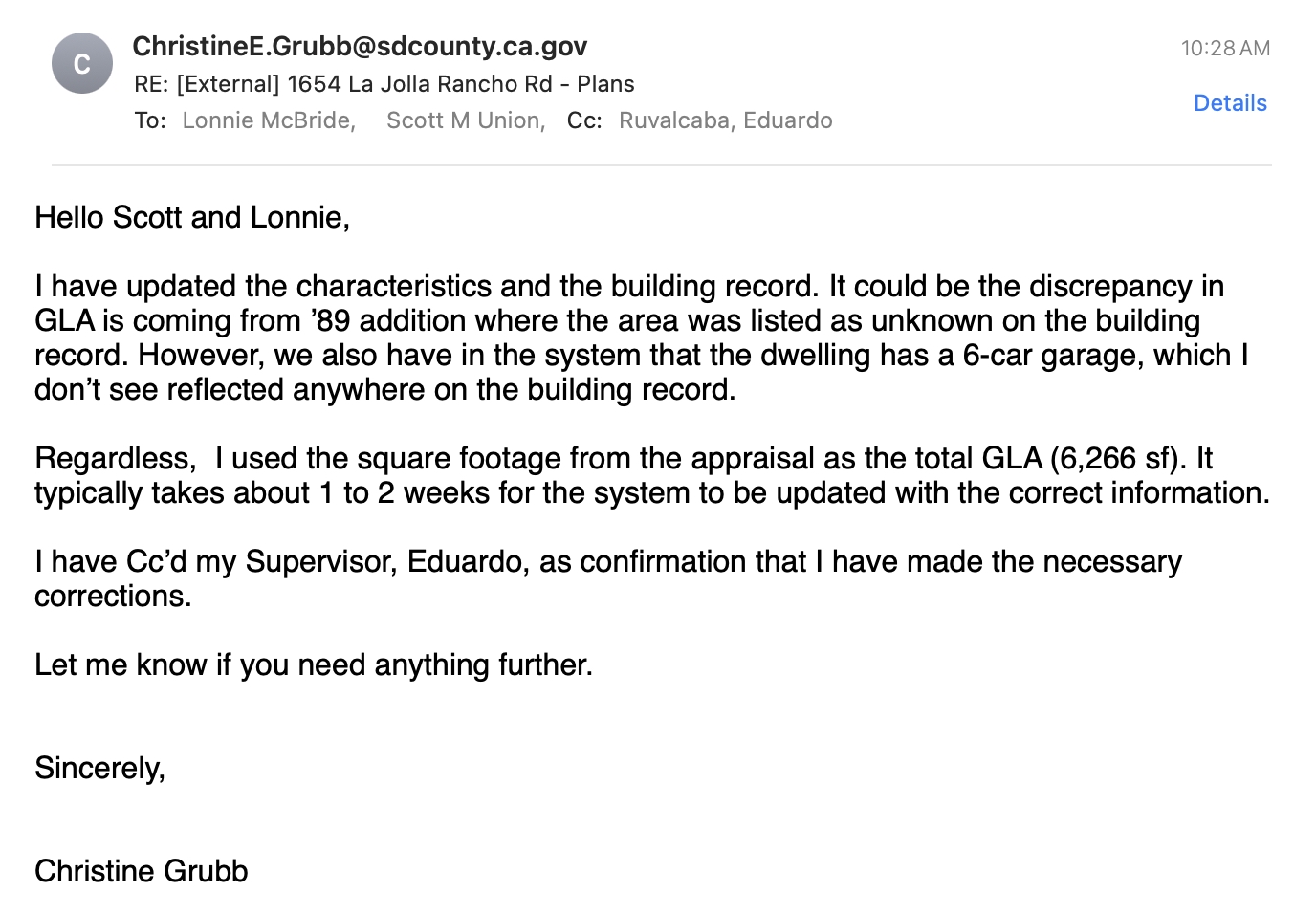Click the To: label in header
The width and height of the screenshot is (1316, 914).
150,120
